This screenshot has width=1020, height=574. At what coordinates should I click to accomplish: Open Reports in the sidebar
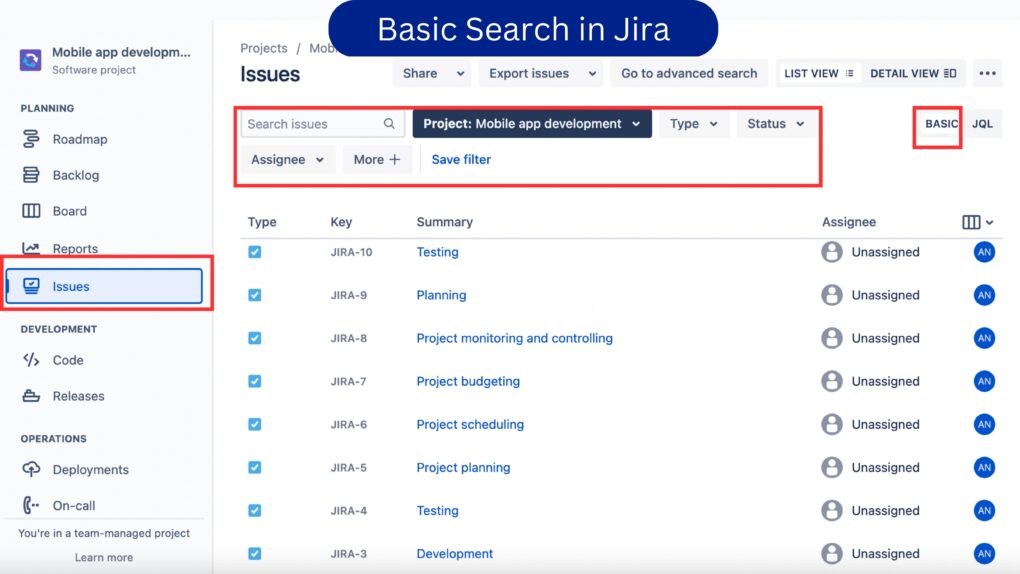click(x=75, y=249)
